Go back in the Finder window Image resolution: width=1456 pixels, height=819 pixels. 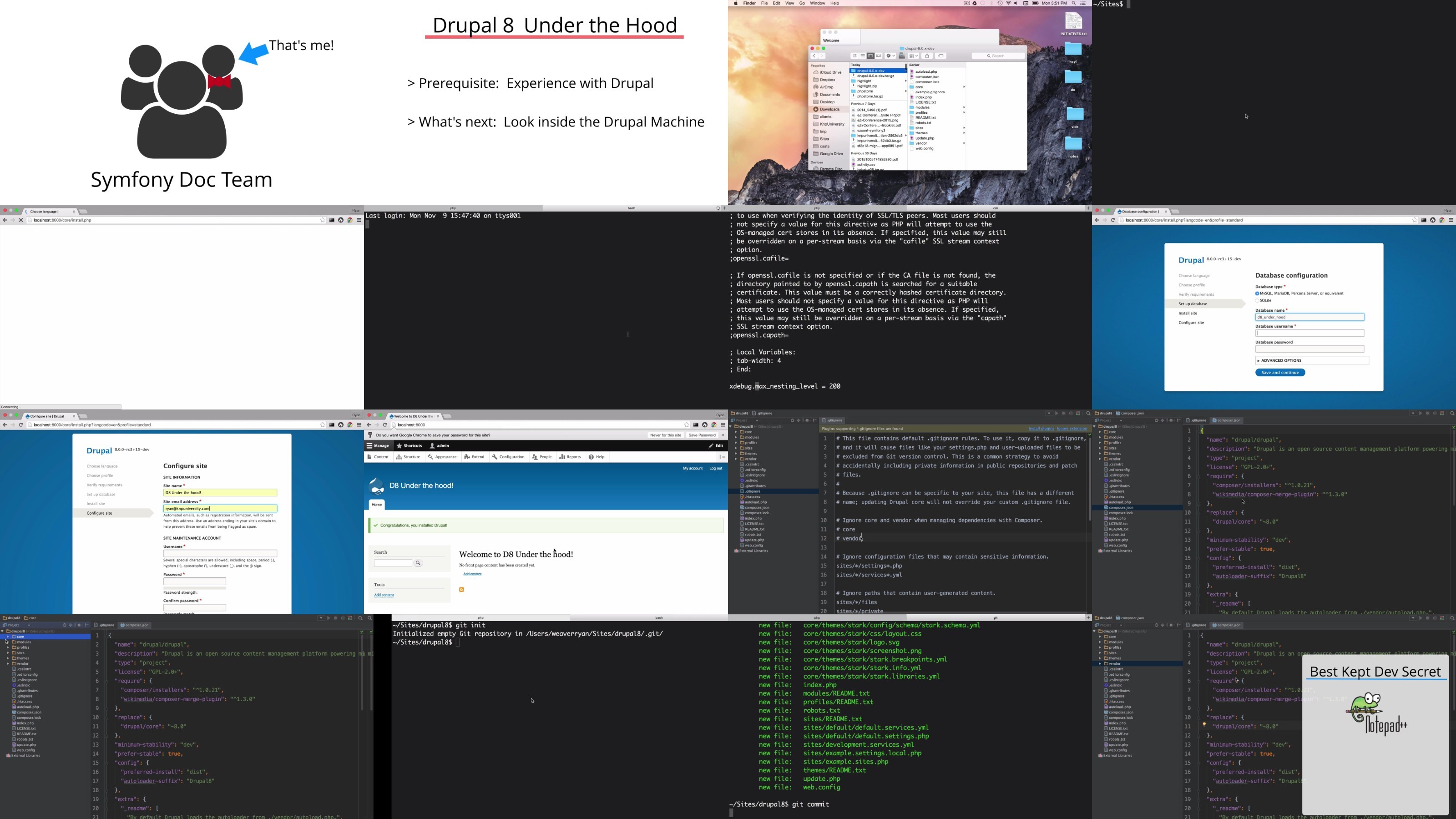click(x=814, y=56)
